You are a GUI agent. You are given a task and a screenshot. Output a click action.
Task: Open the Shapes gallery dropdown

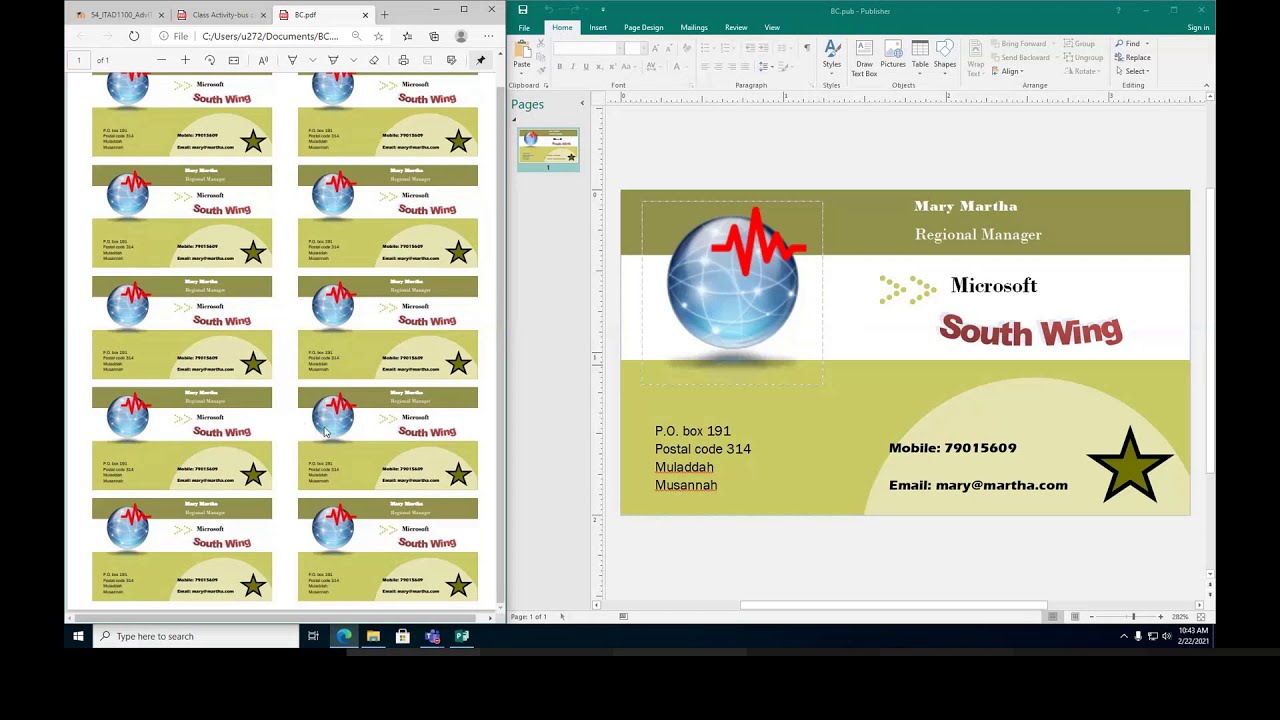click(x=945, y=56)
